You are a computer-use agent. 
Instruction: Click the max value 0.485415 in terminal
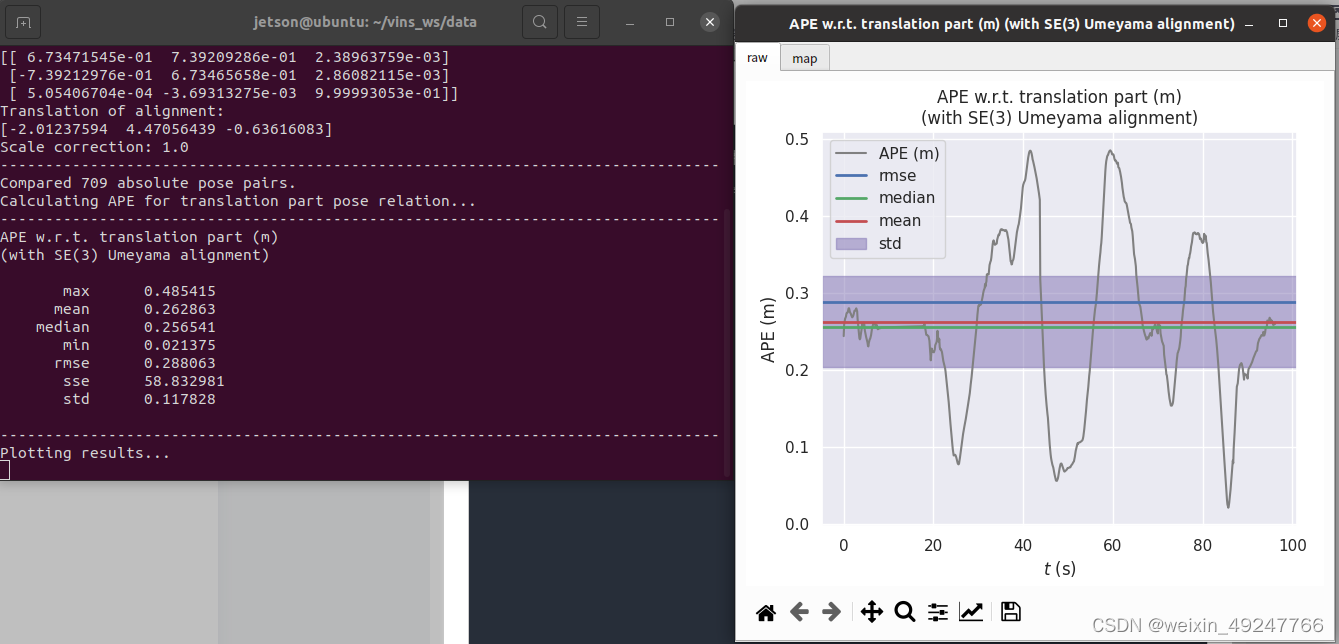[x=180, y=291]
